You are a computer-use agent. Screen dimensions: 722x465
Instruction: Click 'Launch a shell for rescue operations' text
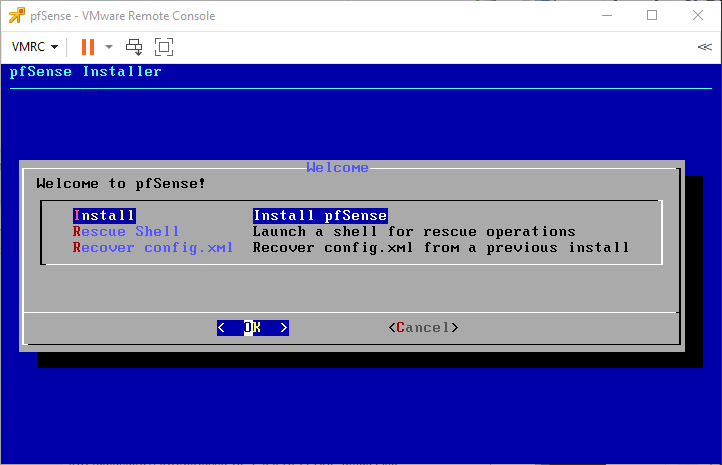(414, 231)
